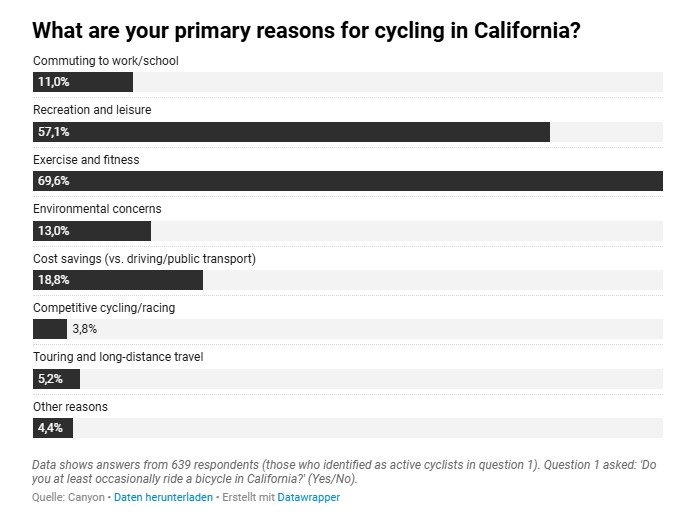
Task: Click the 69,6% value label
Action: [x=53, y=181]
